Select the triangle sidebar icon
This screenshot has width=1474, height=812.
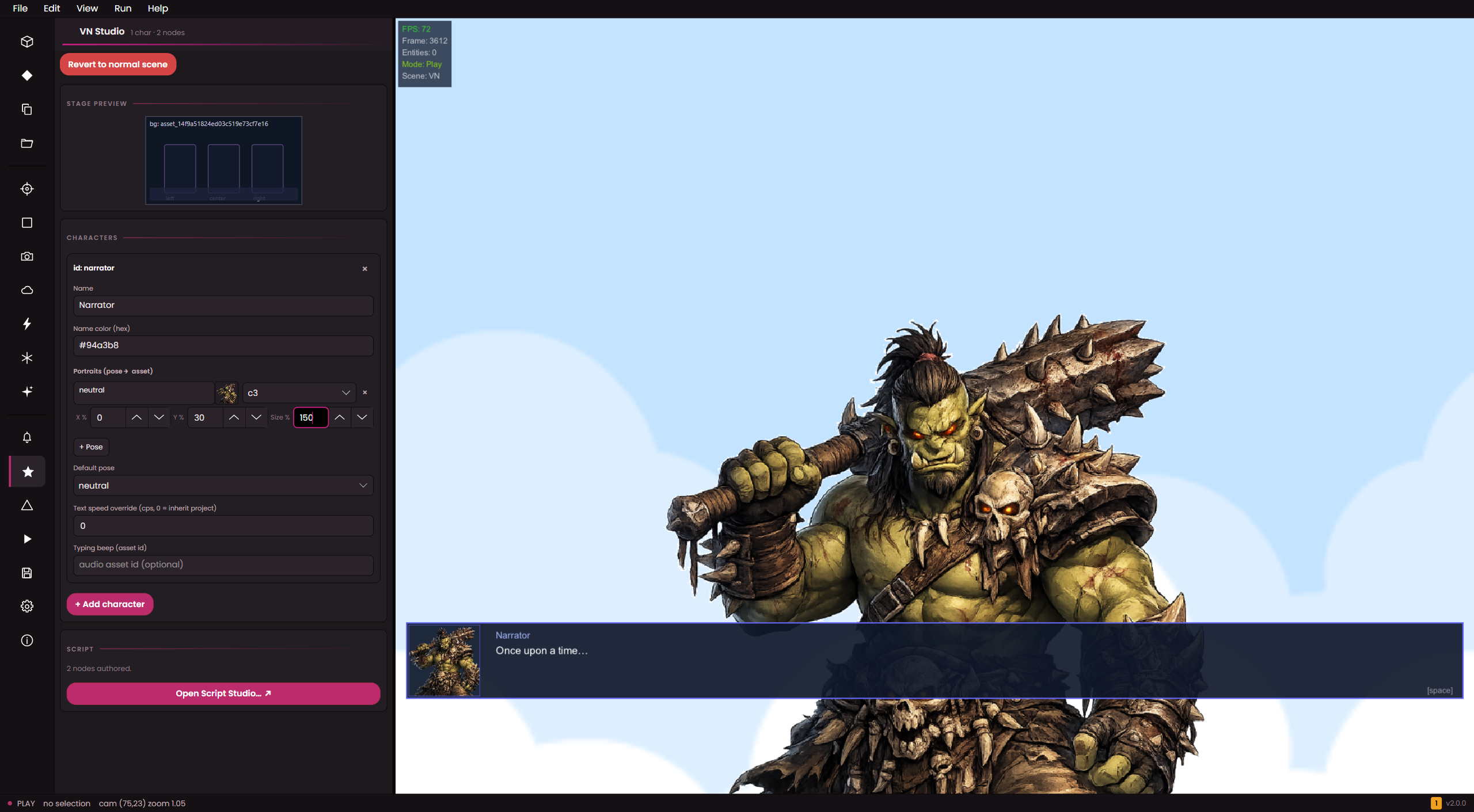27,505
